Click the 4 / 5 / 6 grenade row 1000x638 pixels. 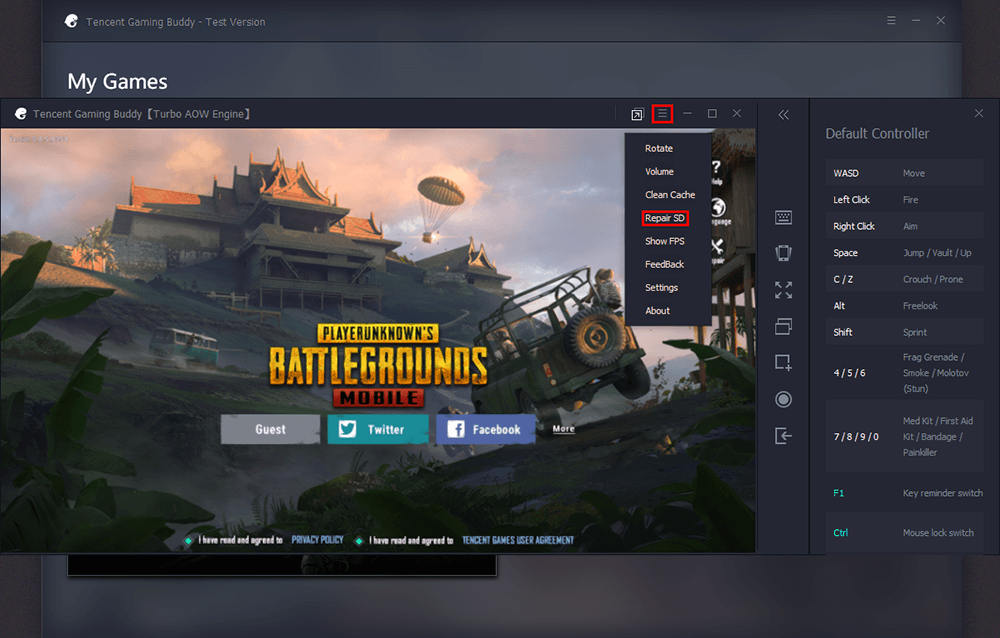click(904, 373)
